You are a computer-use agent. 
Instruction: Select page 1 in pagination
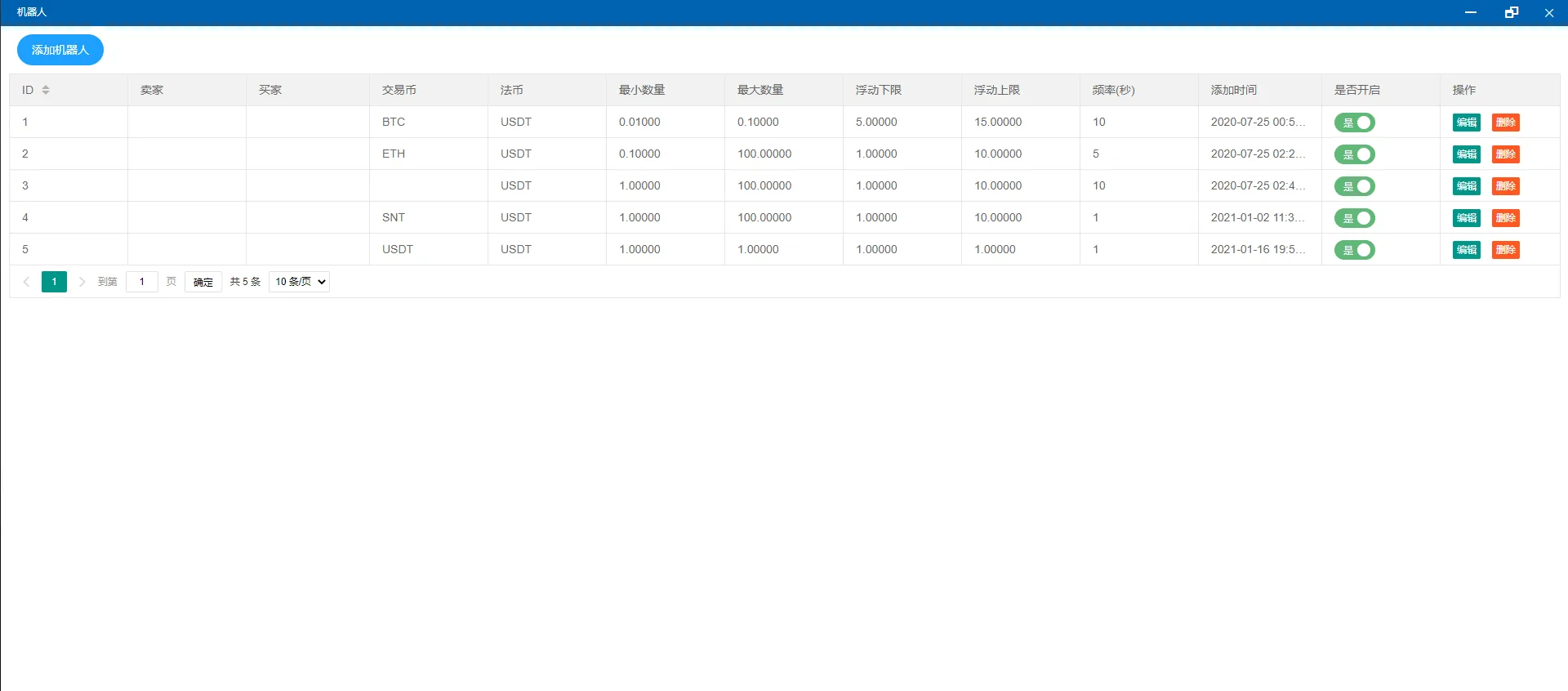pyautogui.click(x=54, y=282)
